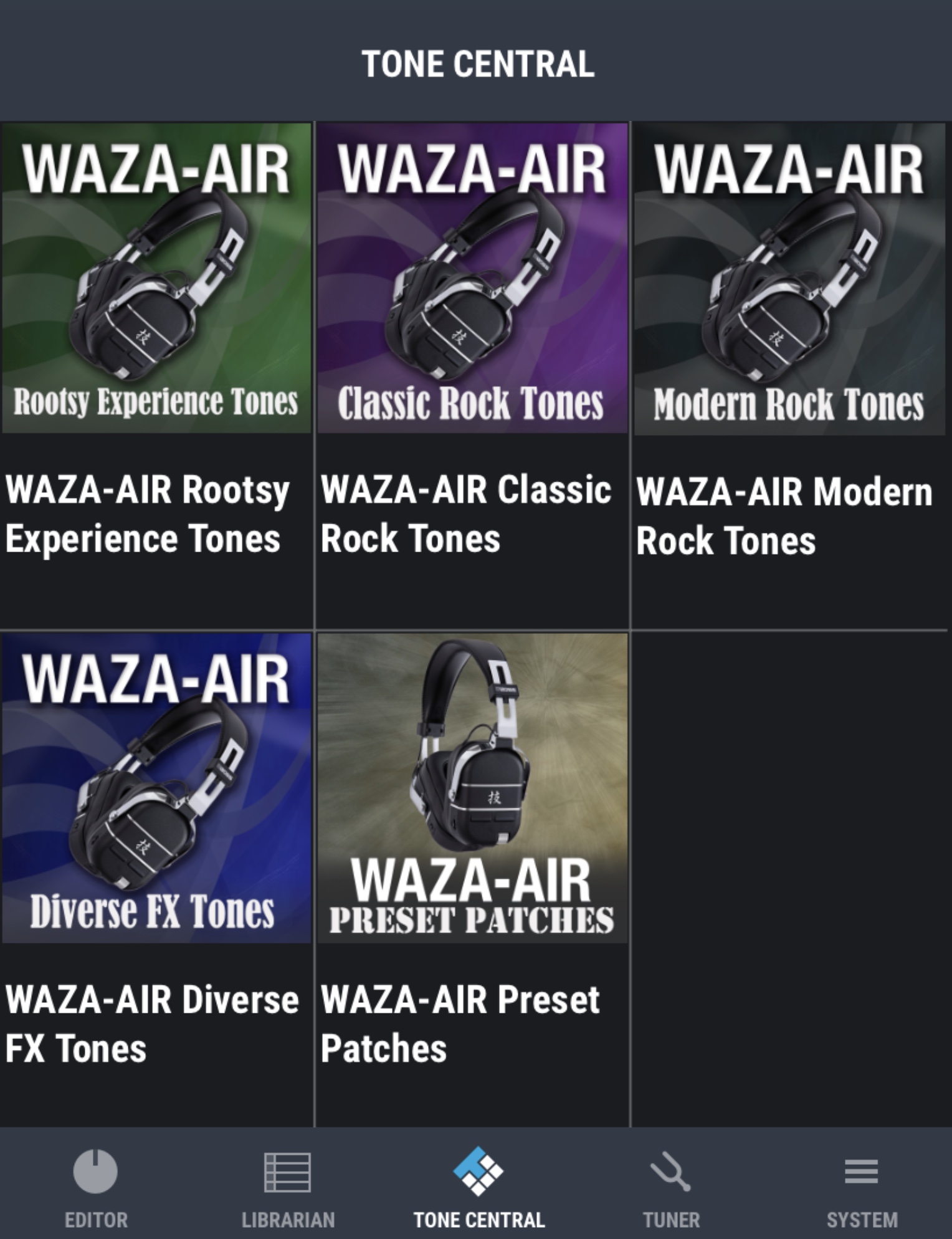Select the WAZA-AIR Classic Rock Tones title
Viewport: 952px width, 1239px height.
(x=465, y=514)
